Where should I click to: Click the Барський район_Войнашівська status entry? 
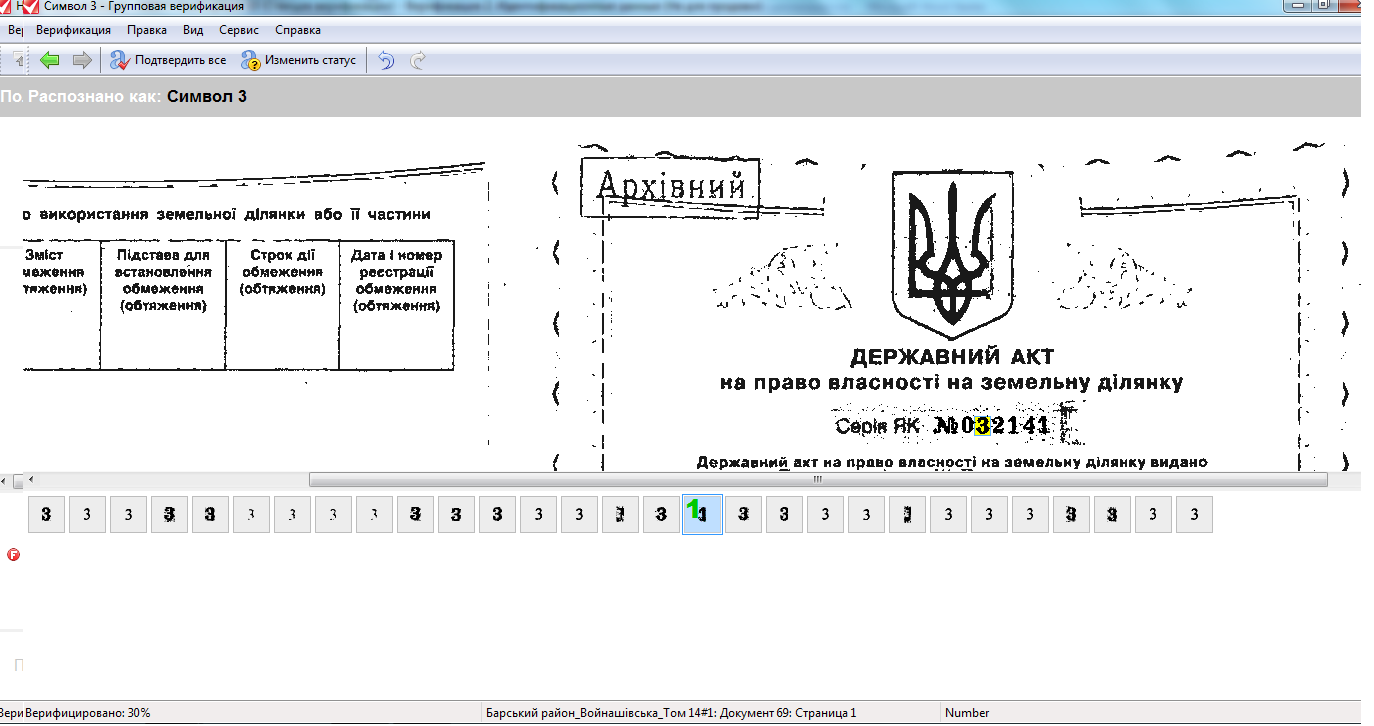click(x=670, y=713)
